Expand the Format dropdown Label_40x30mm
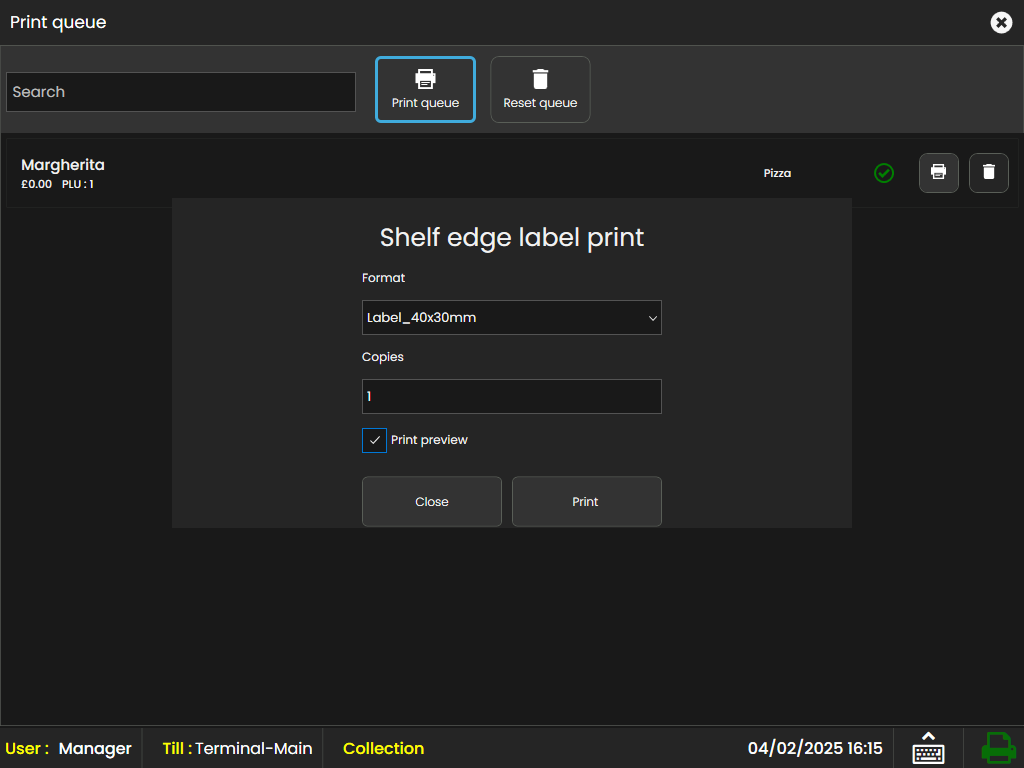Viewport: 1024px width, 768px height. pos(511,318)
